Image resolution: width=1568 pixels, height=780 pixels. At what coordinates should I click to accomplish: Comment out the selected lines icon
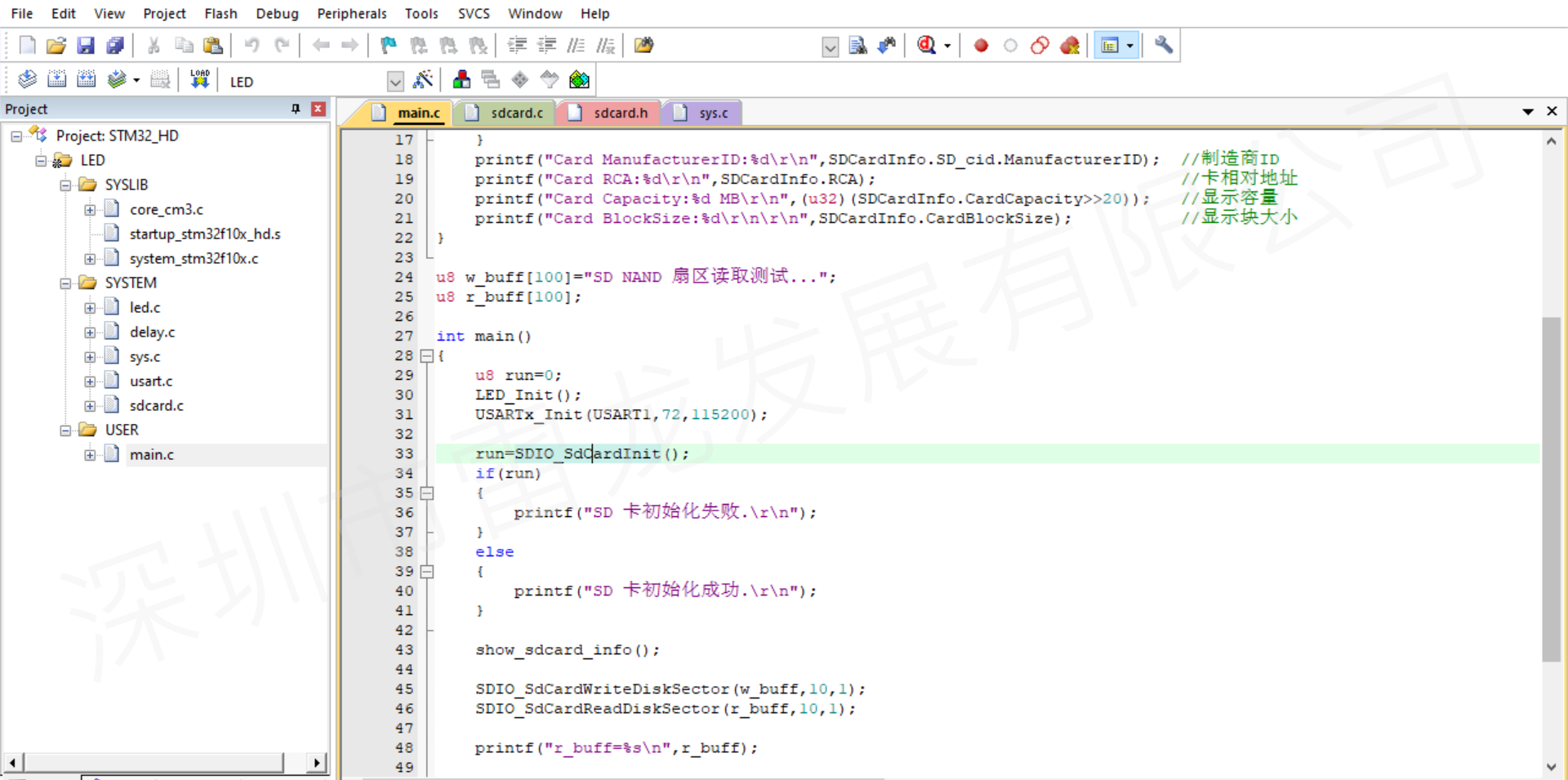click(x=576, y=46)
